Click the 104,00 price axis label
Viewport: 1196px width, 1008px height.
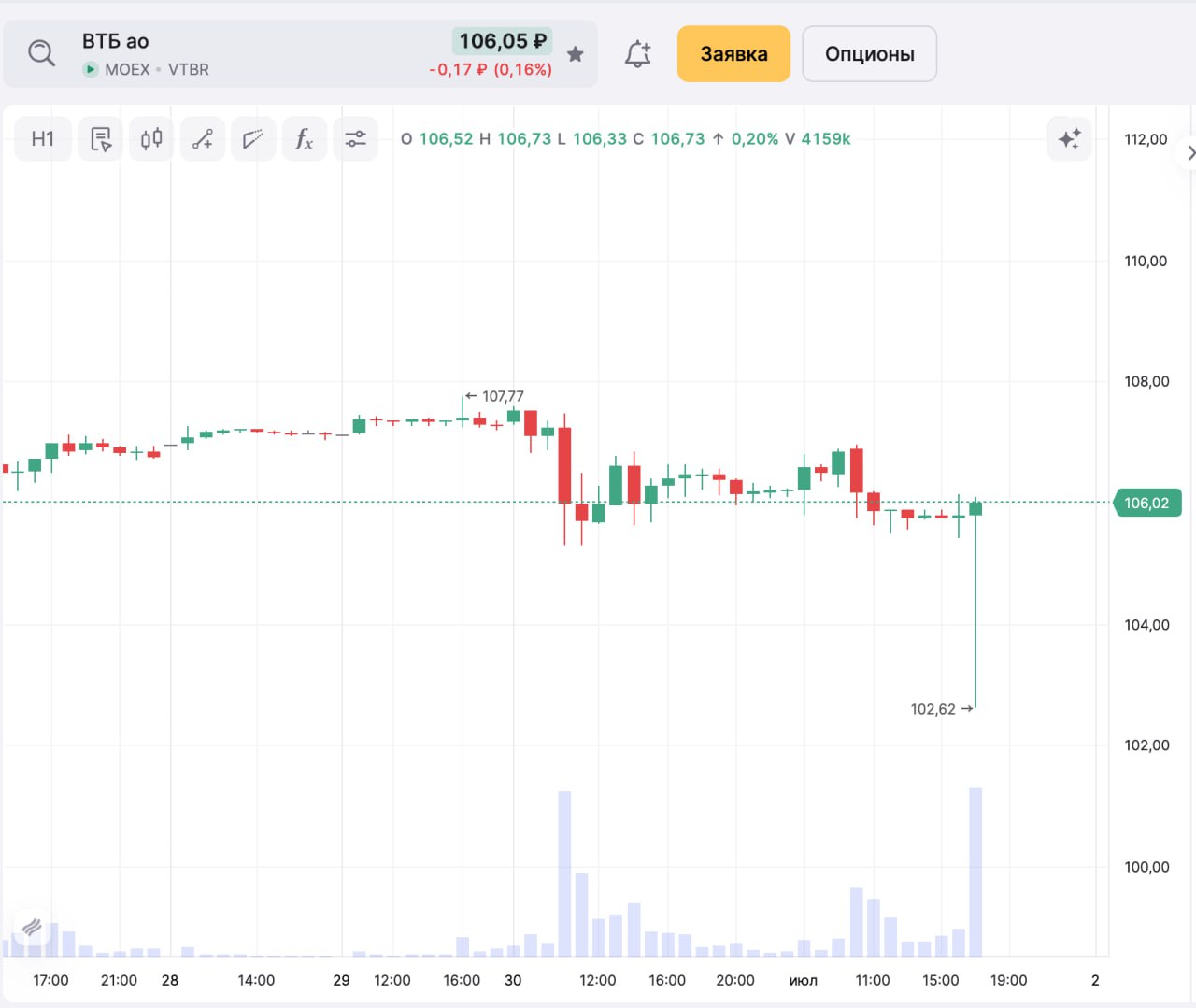pos(1146,624)
